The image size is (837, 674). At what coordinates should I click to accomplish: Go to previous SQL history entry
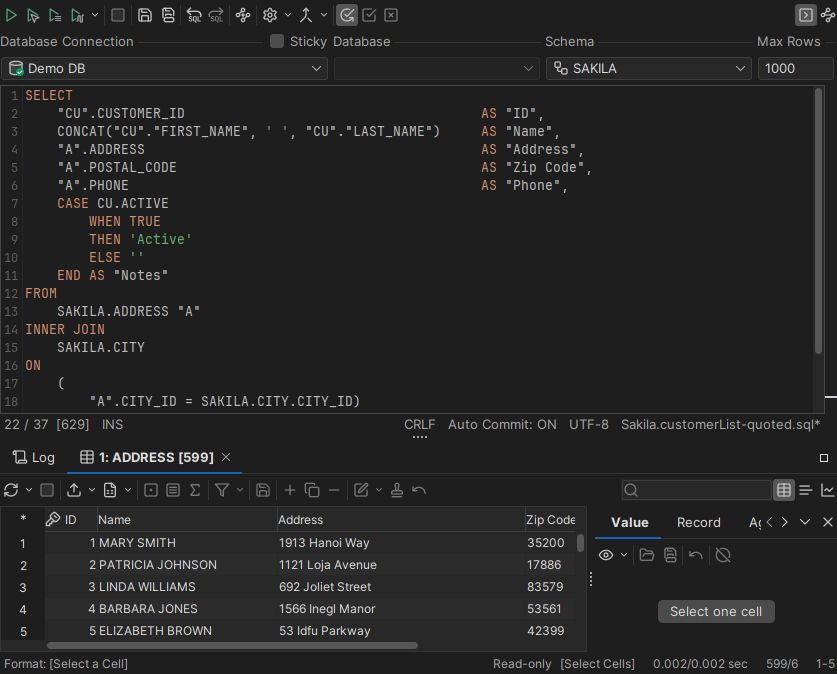194,15
